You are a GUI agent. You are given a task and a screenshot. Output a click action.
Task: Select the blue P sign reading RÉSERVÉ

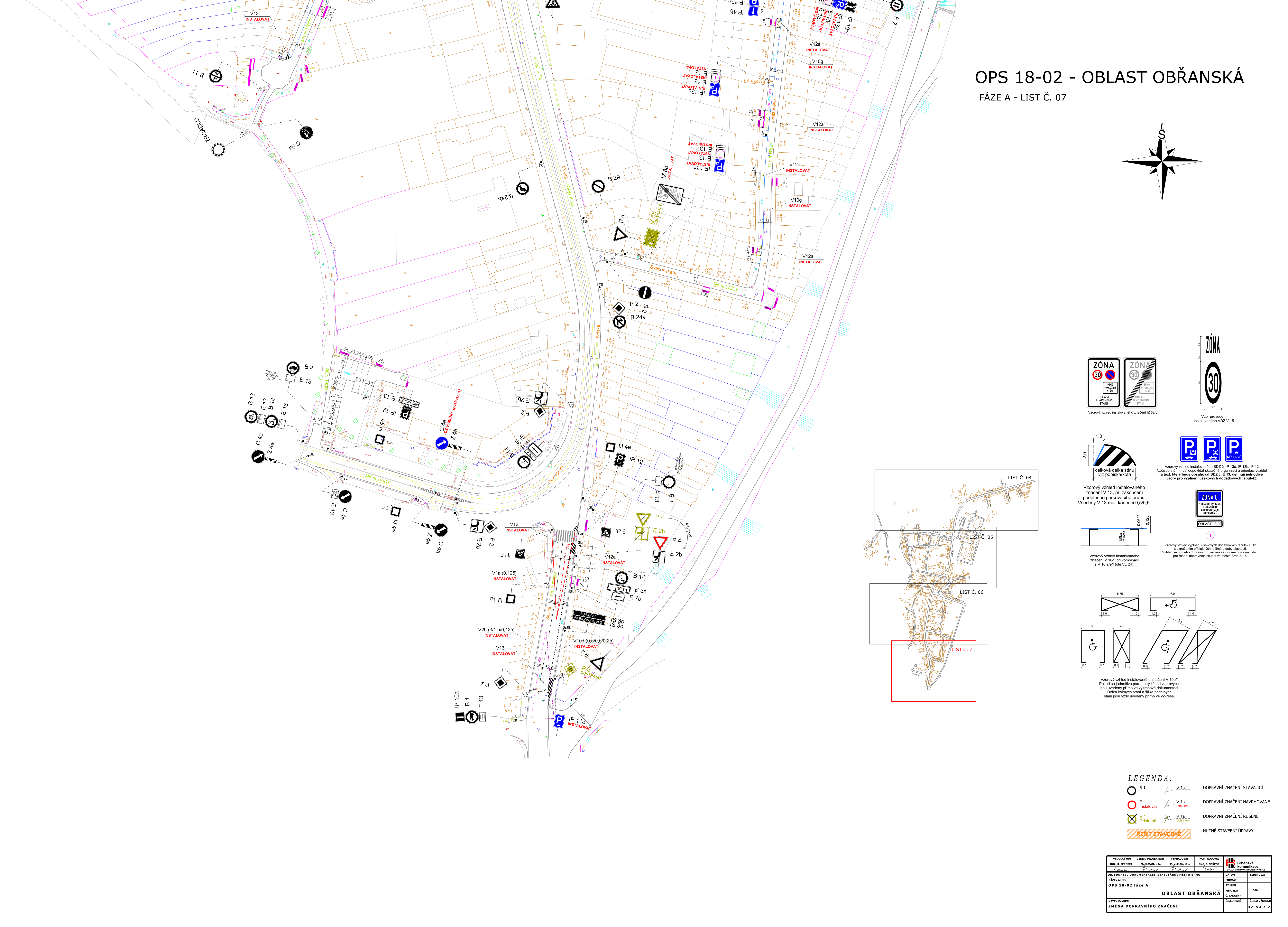coord(1234,449)
